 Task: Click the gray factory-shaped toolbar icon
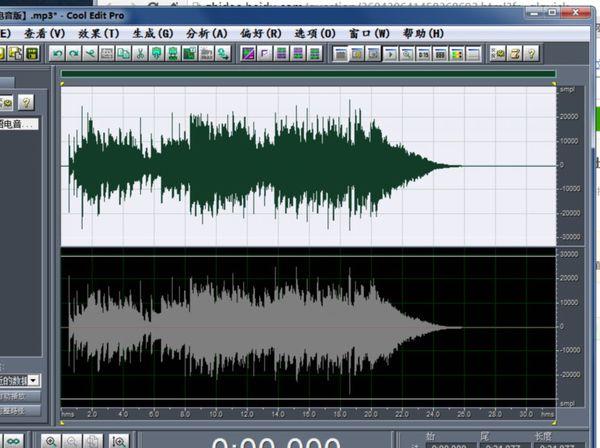coord(206,54)
